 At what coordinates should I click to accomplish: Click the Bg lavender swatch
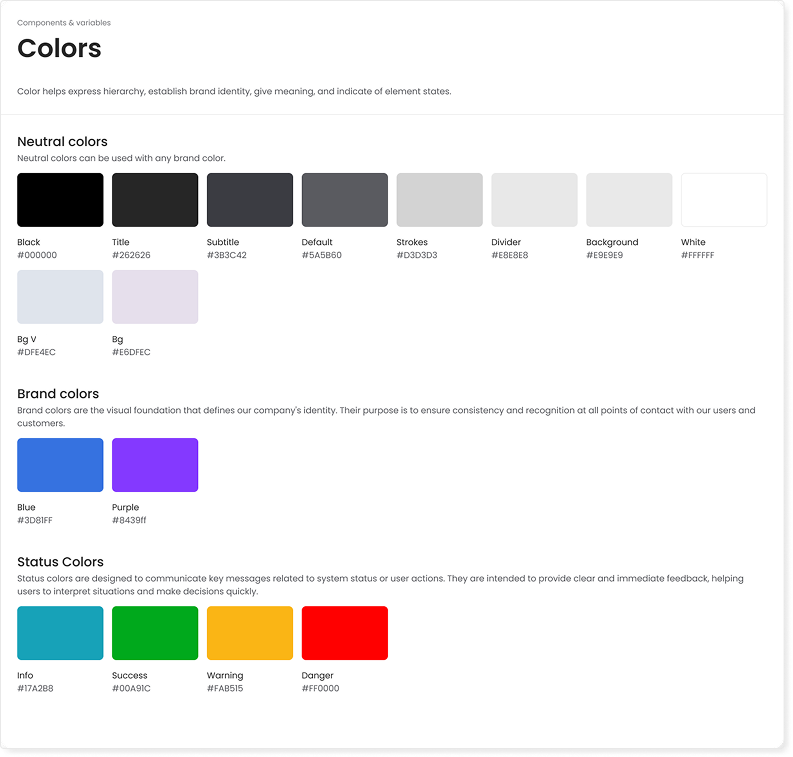[155, 297]
